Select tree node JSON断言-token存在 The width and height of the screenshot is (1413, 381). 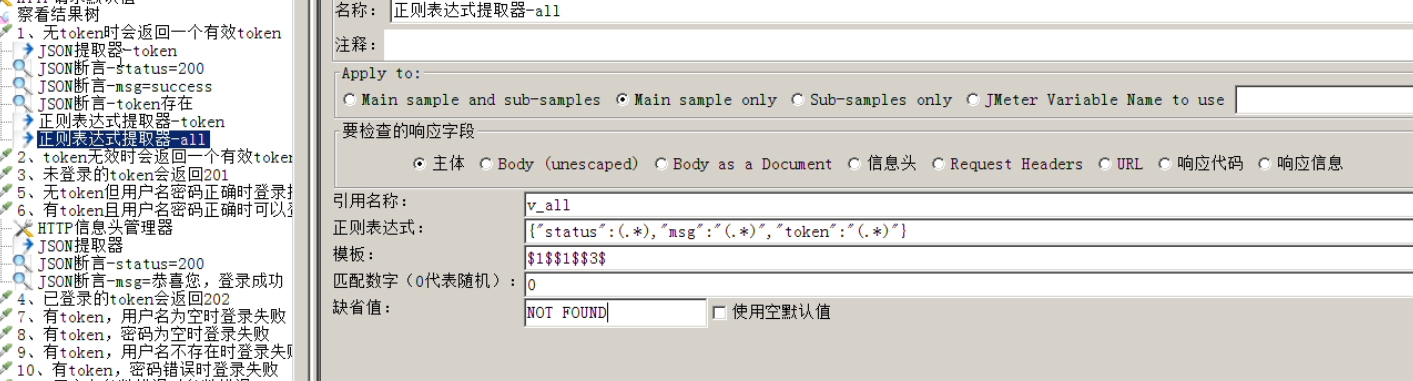[x=115, y=103]
